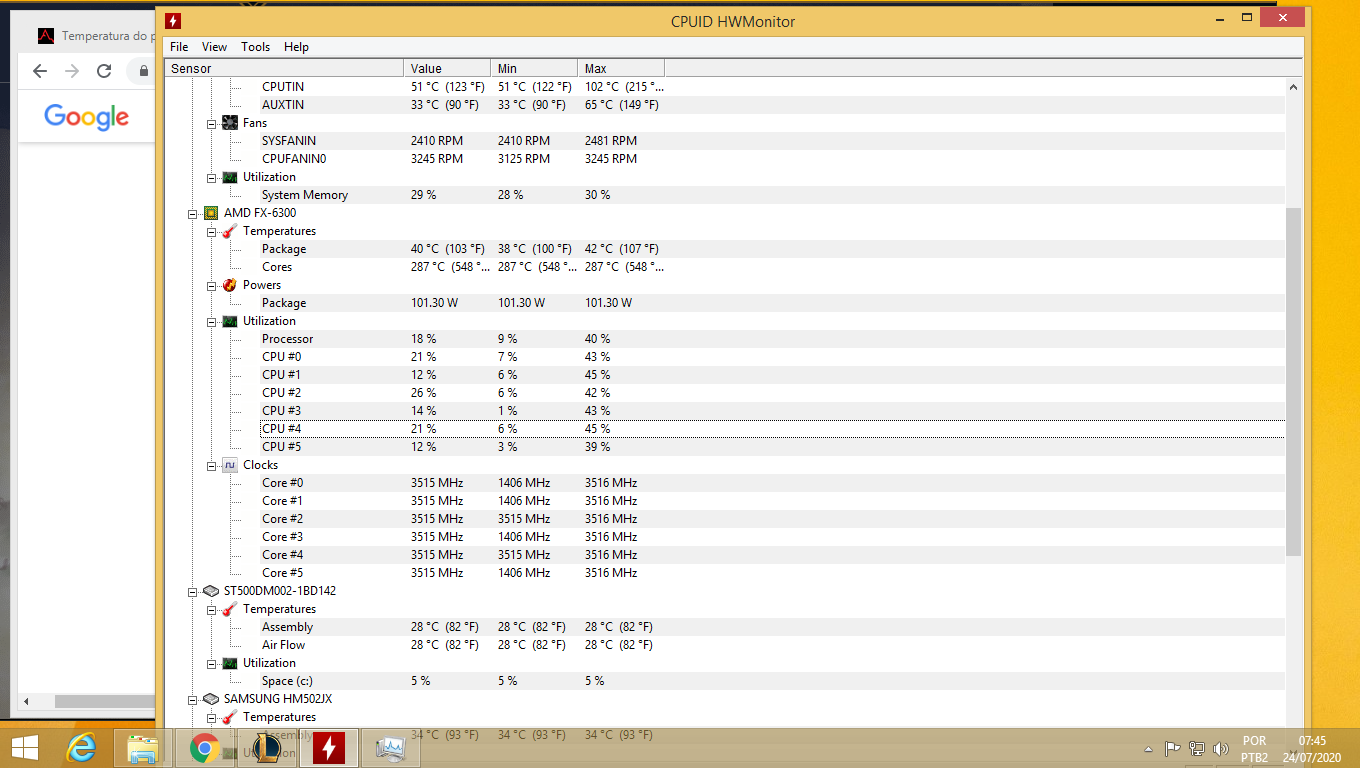Click the Utilization icon above Space (c:)
The height and width of the screenshot is (768, 1360).
230,663
